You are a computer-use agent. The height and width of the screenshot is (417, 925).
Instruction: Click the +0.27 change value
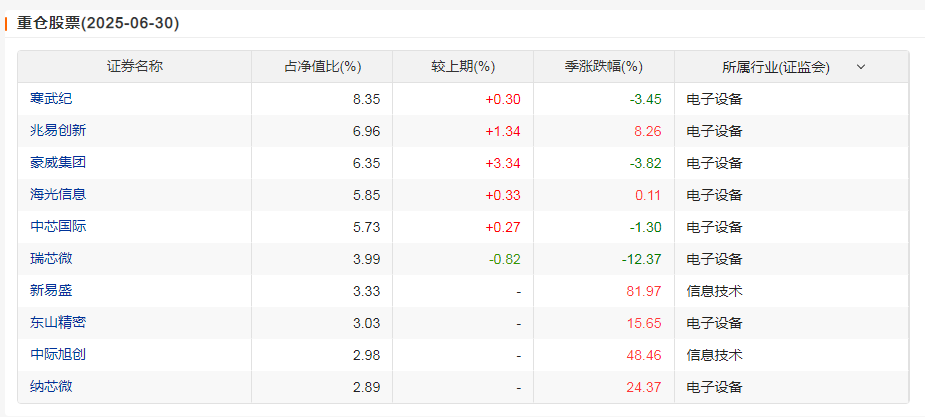tap(503, 227)
